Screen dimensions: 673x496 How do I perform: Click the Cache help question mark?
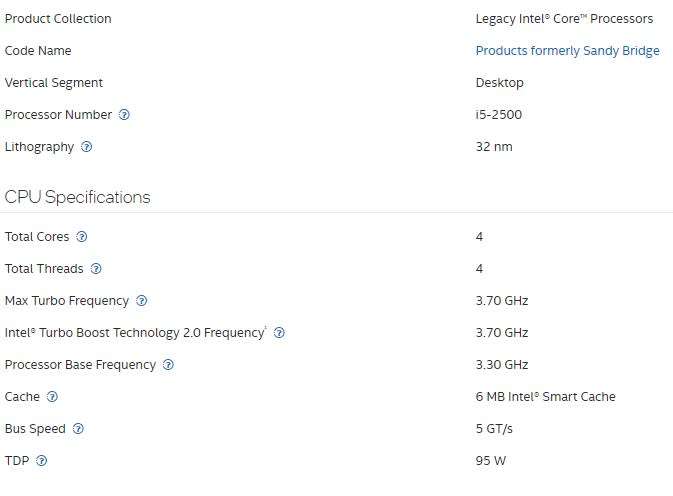click(52, 397)
